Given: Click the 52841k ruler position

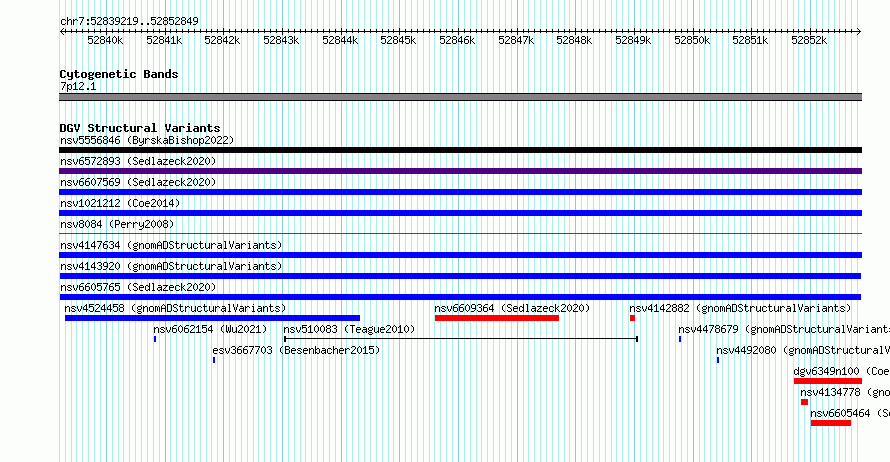Looking at the screenshot, I should tap(164, 40).
